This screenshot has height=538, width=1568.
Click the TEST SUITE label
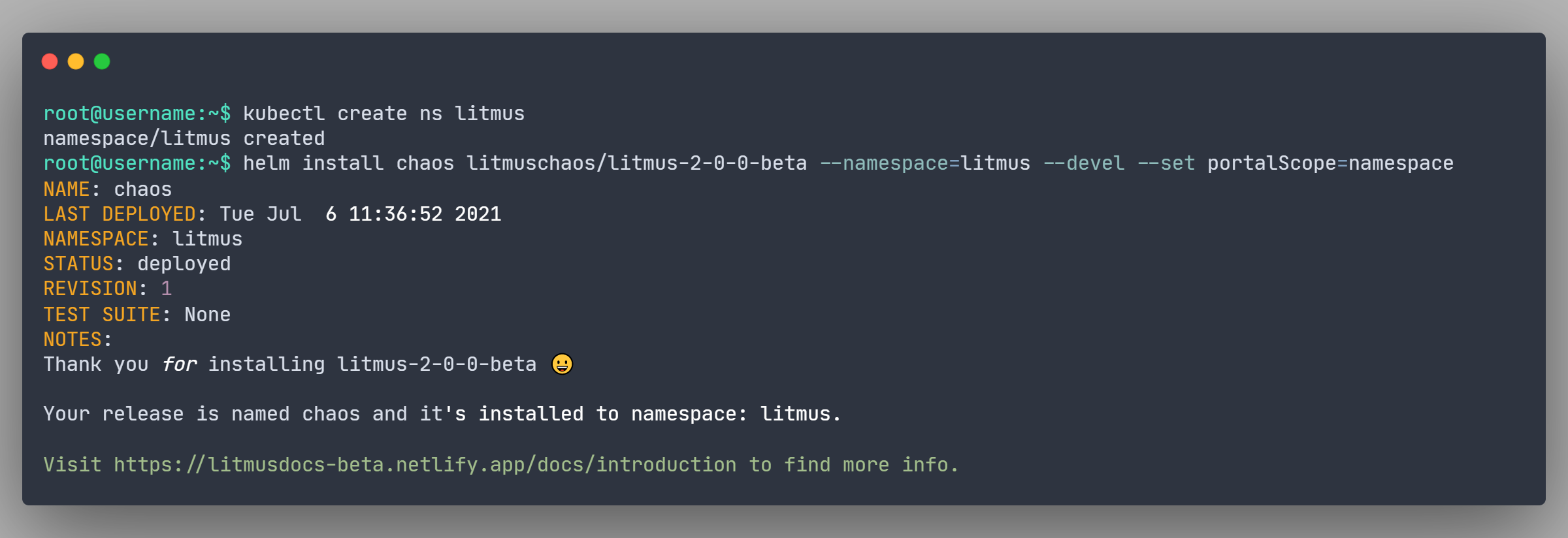(102, 315)
